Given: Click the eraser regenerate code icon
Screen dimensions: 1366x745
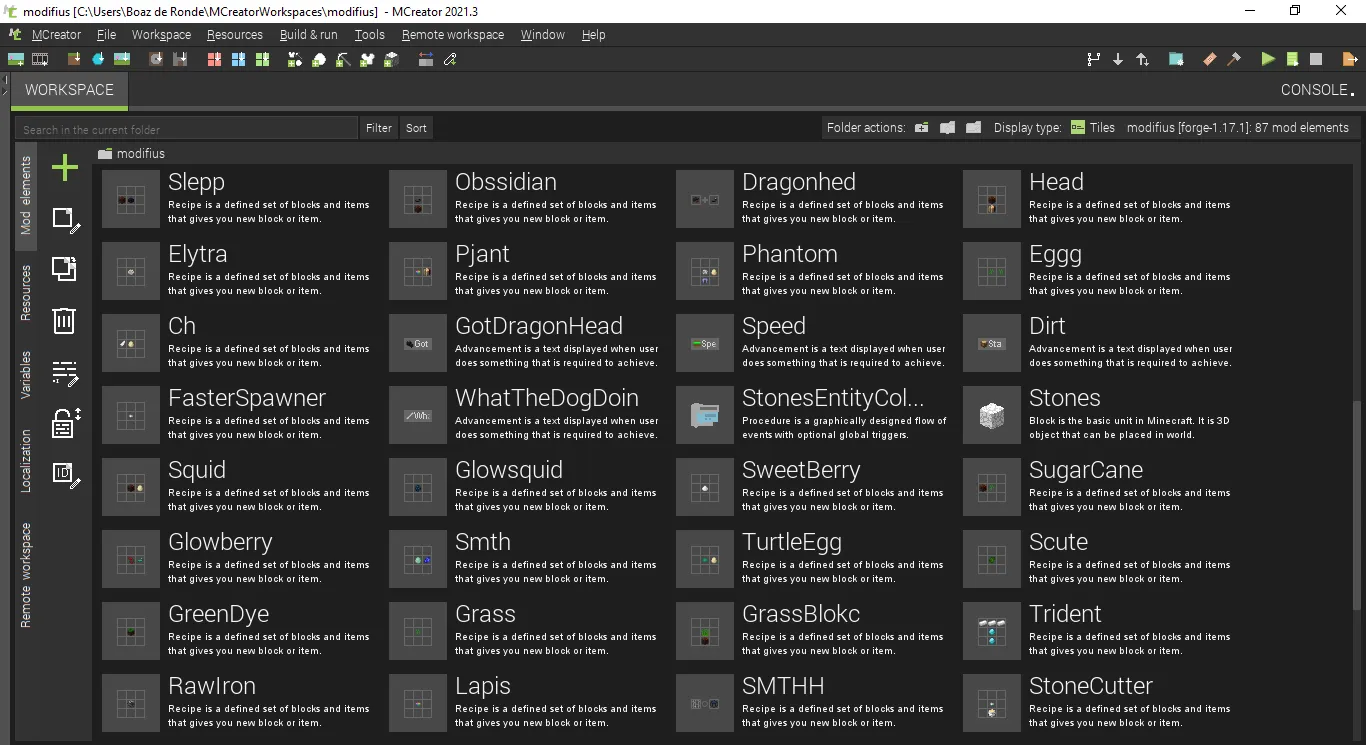Looking at the screenshot, I should click(1209, 60).
